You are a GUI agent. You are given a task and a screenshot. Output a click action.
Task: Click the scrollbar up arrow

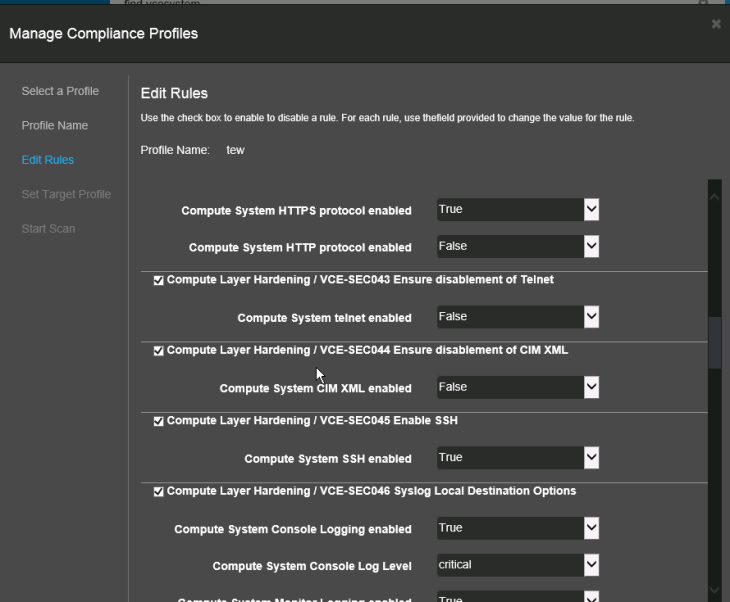pos(714,197)
